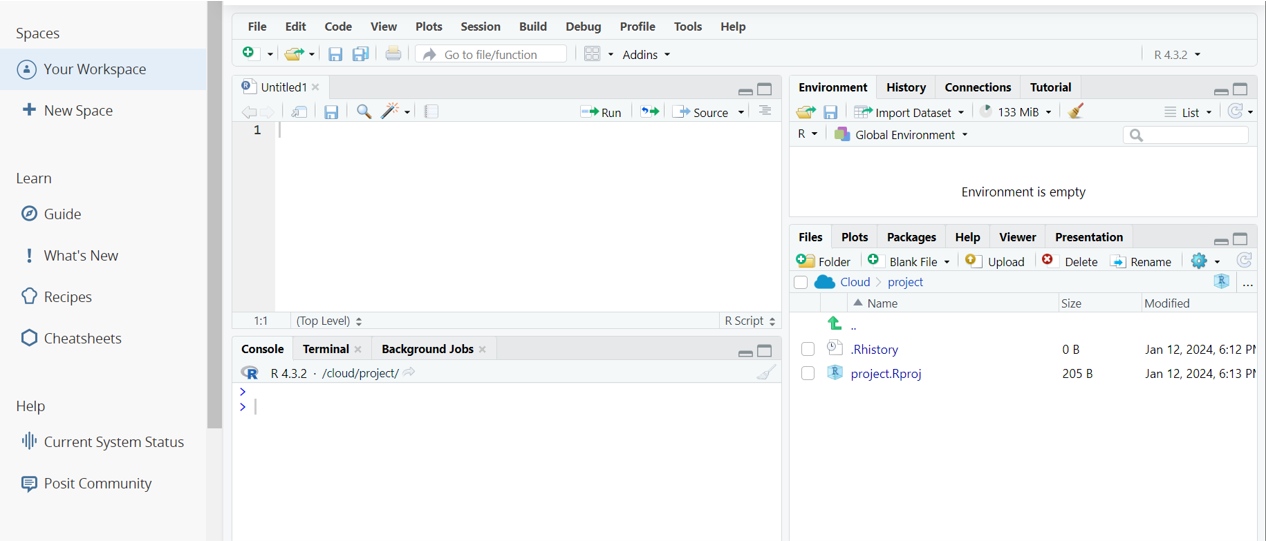The image size is (1266, 541).
Task: Print the current file icon
Action: pos(393,54)
